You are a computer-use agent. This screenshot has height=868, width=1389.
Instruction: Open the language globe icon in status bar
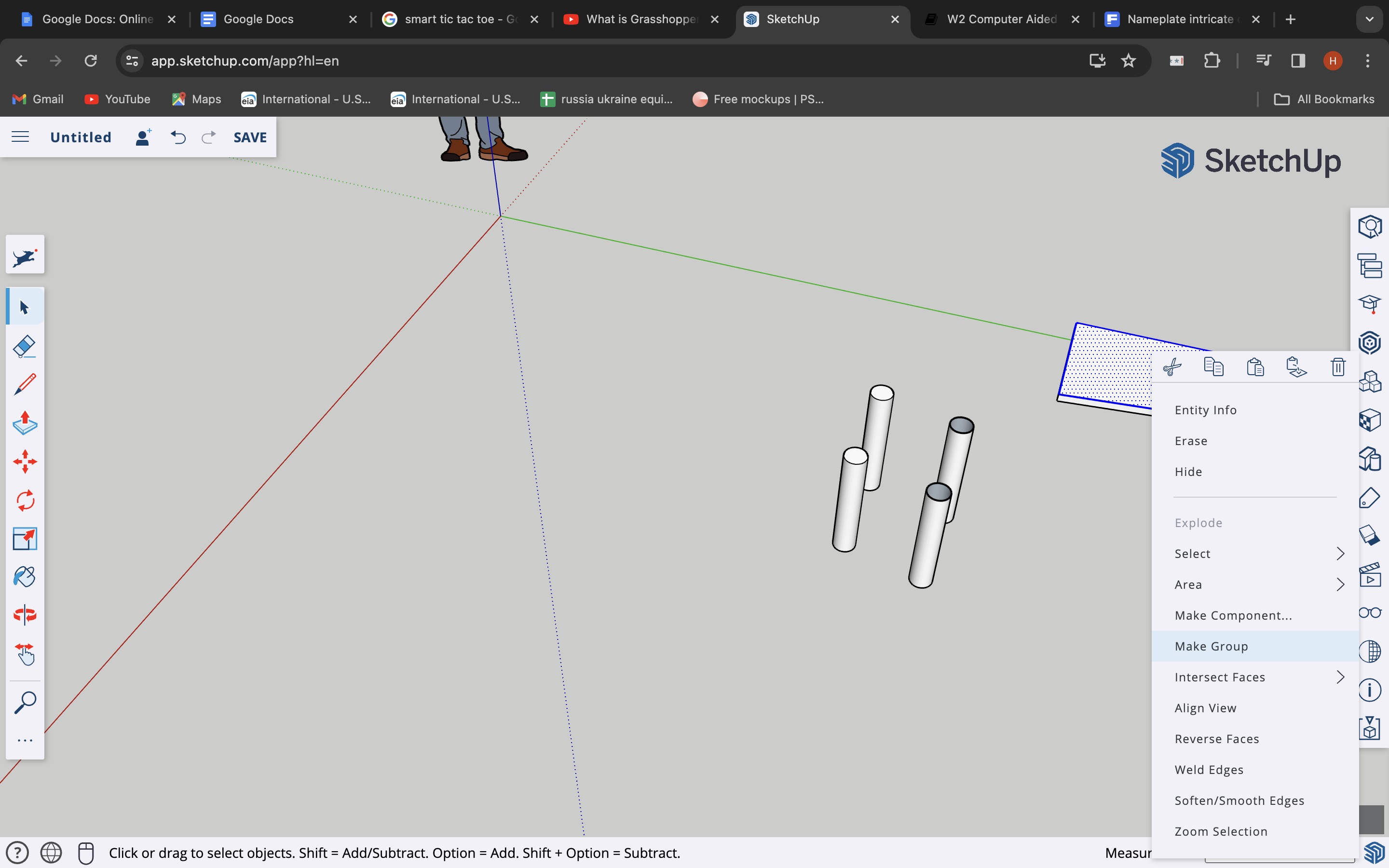click(51, 853)
